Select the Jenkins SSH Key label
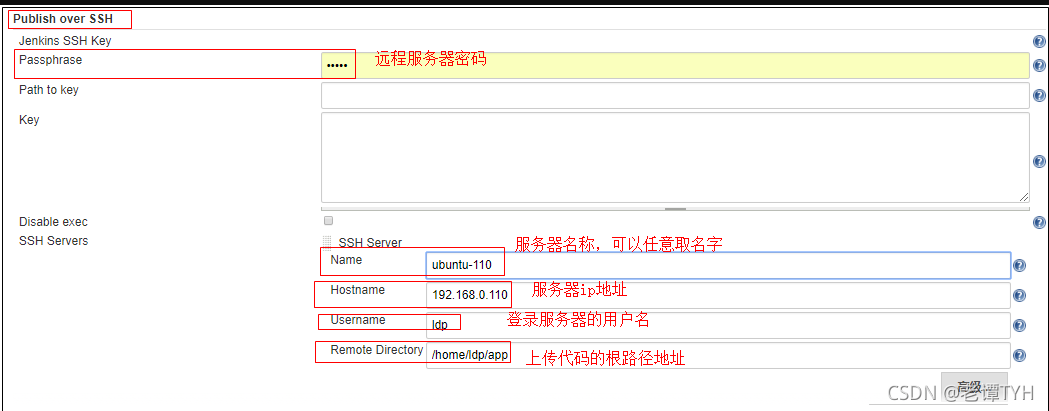This screenshot has width=1049, height=411. click(65, 41)
